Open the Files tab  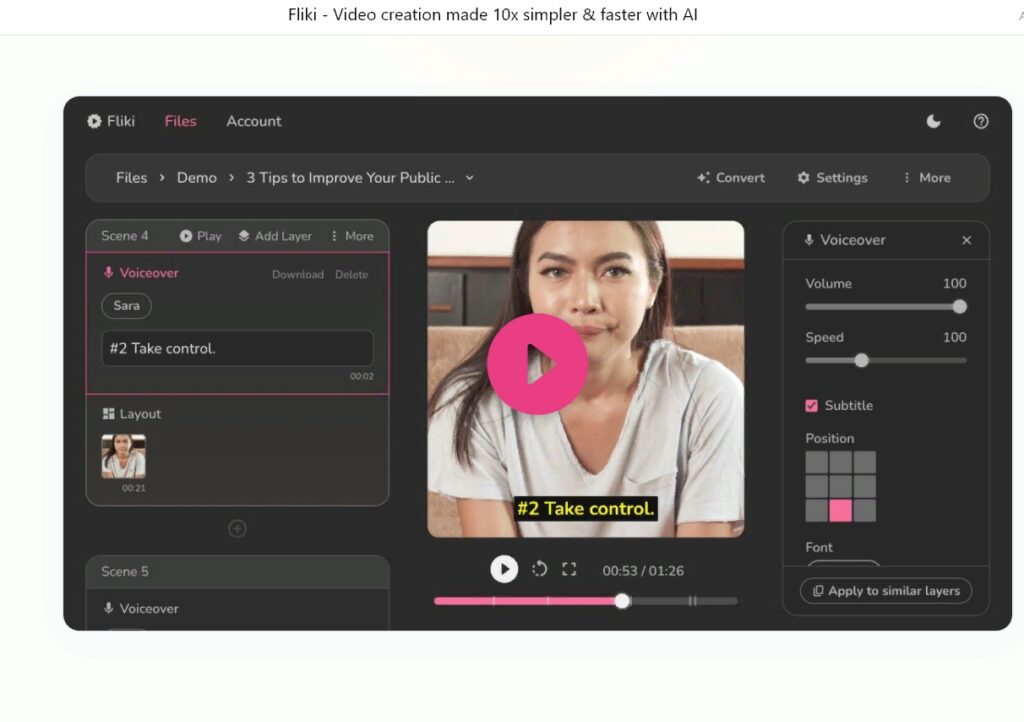tap(181, 121)
